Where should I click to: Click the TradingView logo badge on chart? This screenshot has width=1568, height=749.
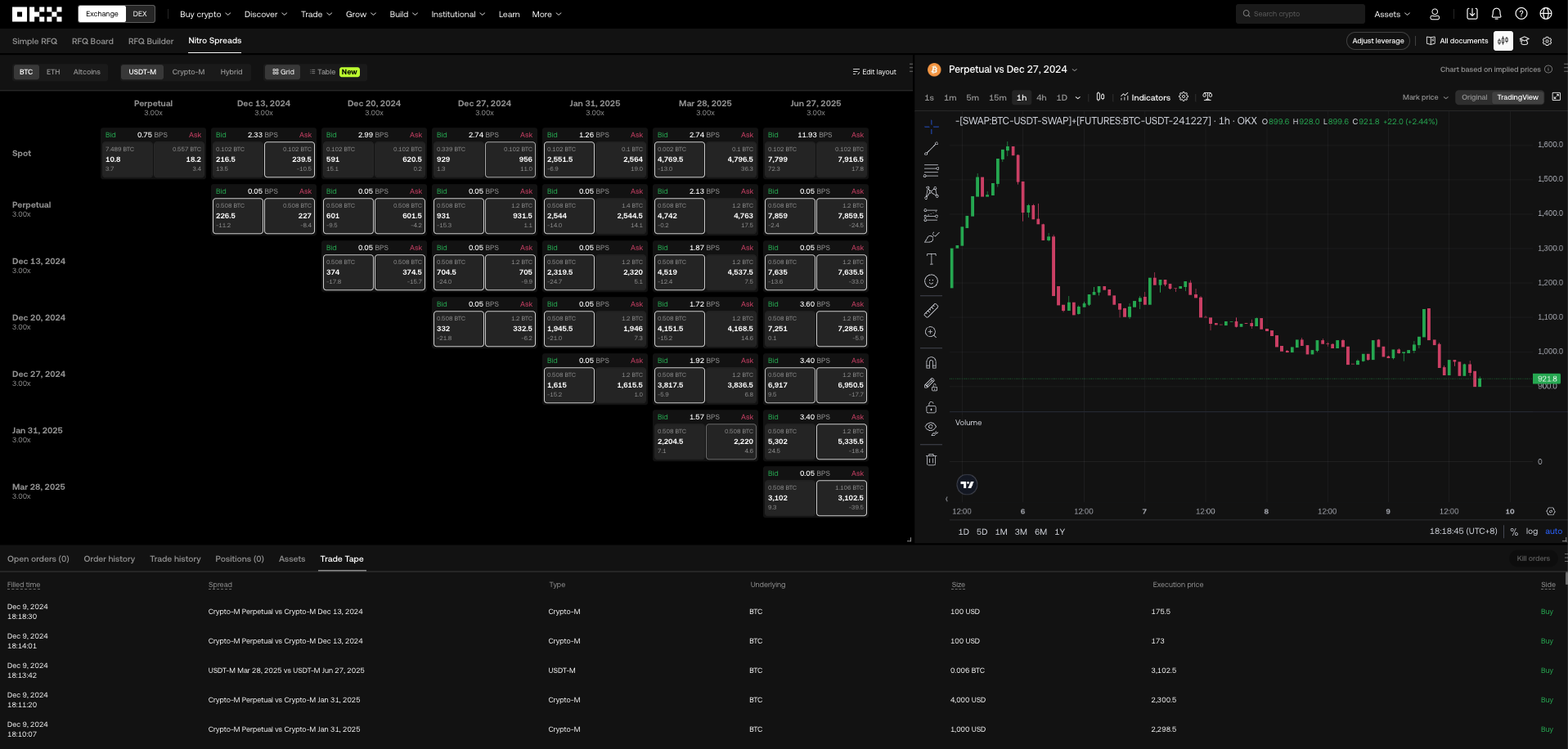pos(967,485)
